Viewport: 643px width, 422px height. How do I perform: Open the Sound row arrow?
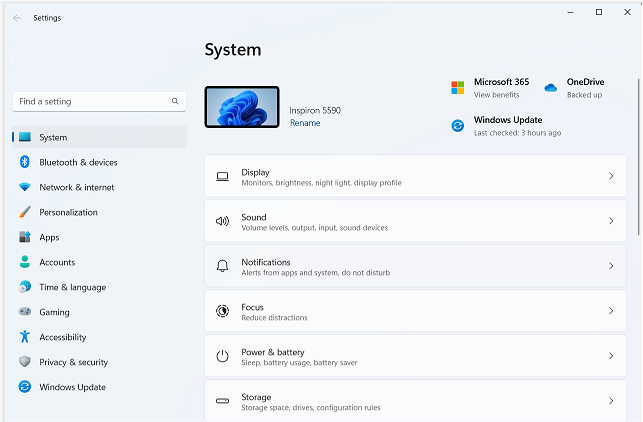point(611,222)
